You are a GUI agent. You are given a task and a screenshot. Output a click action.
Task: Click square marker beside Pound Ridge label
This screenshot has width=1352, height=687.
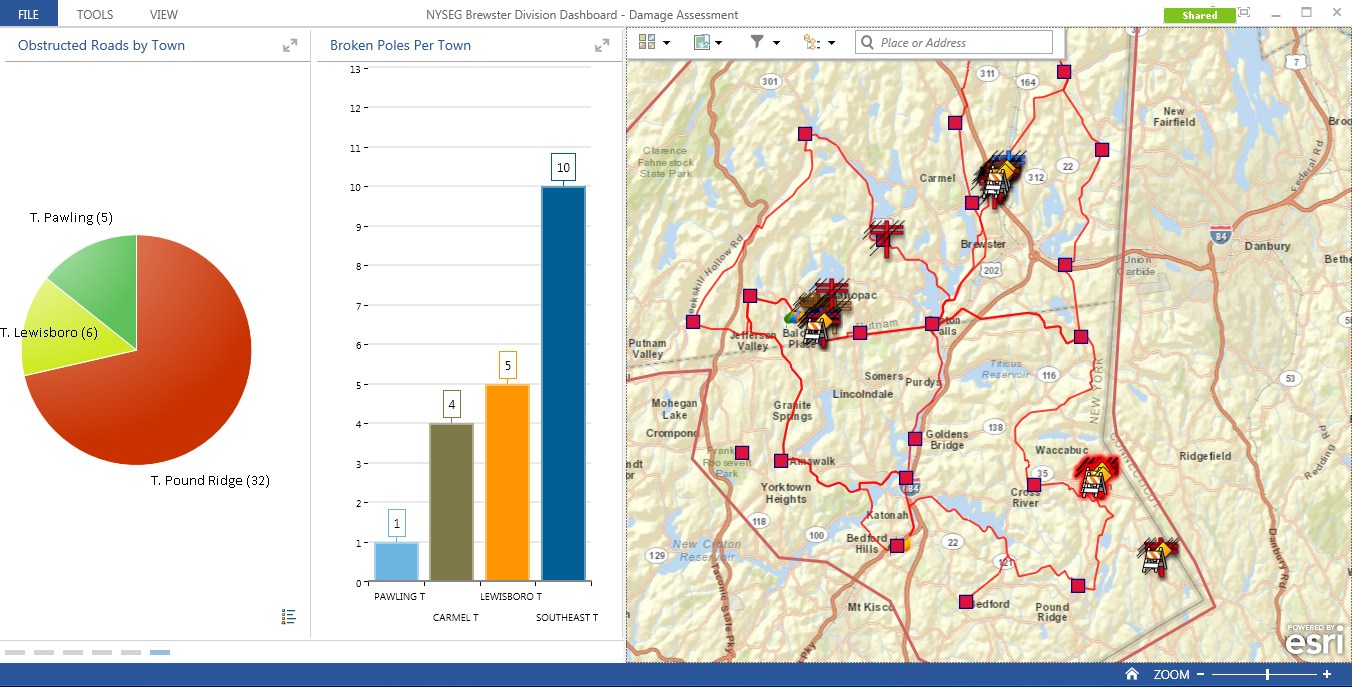[x=1078, y=586]
